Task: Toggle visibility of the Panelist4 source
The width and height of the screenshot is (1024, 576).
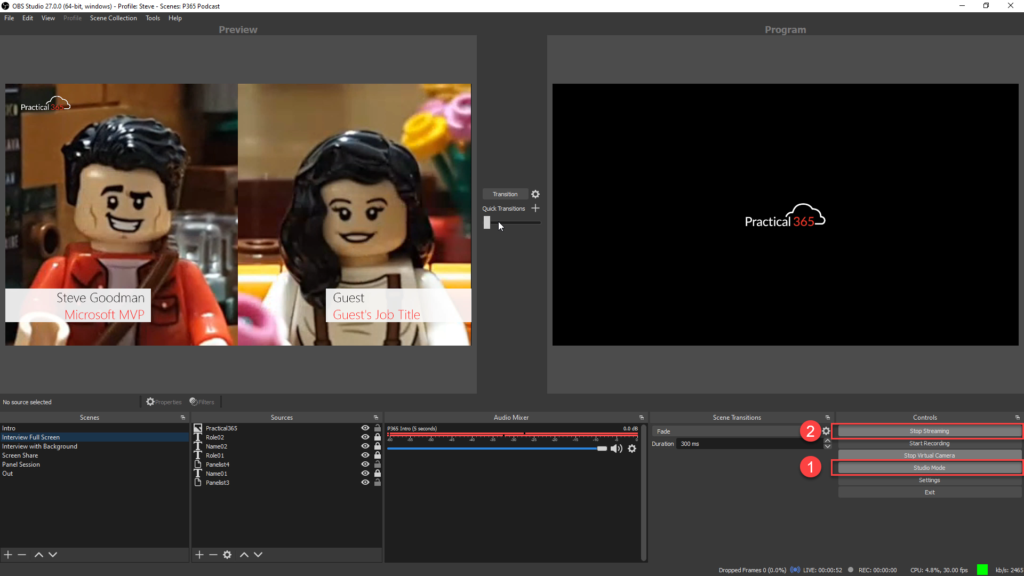Action: click(x=365, y=464)
